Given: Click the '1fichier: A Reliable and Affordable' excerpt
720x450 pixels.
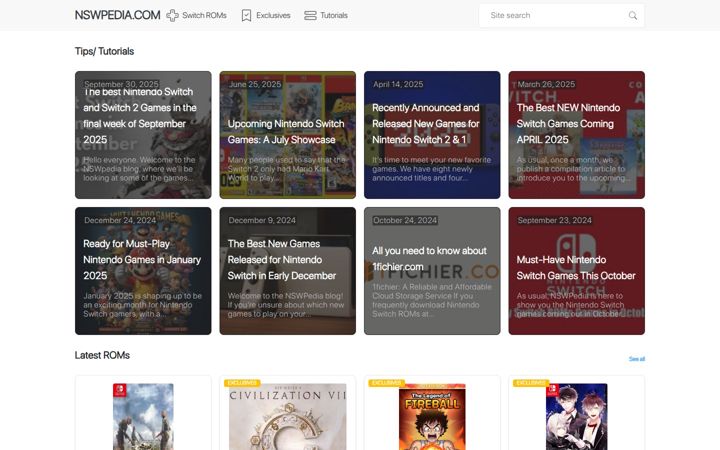Looking at the screenshot, I should pos(432,300).
